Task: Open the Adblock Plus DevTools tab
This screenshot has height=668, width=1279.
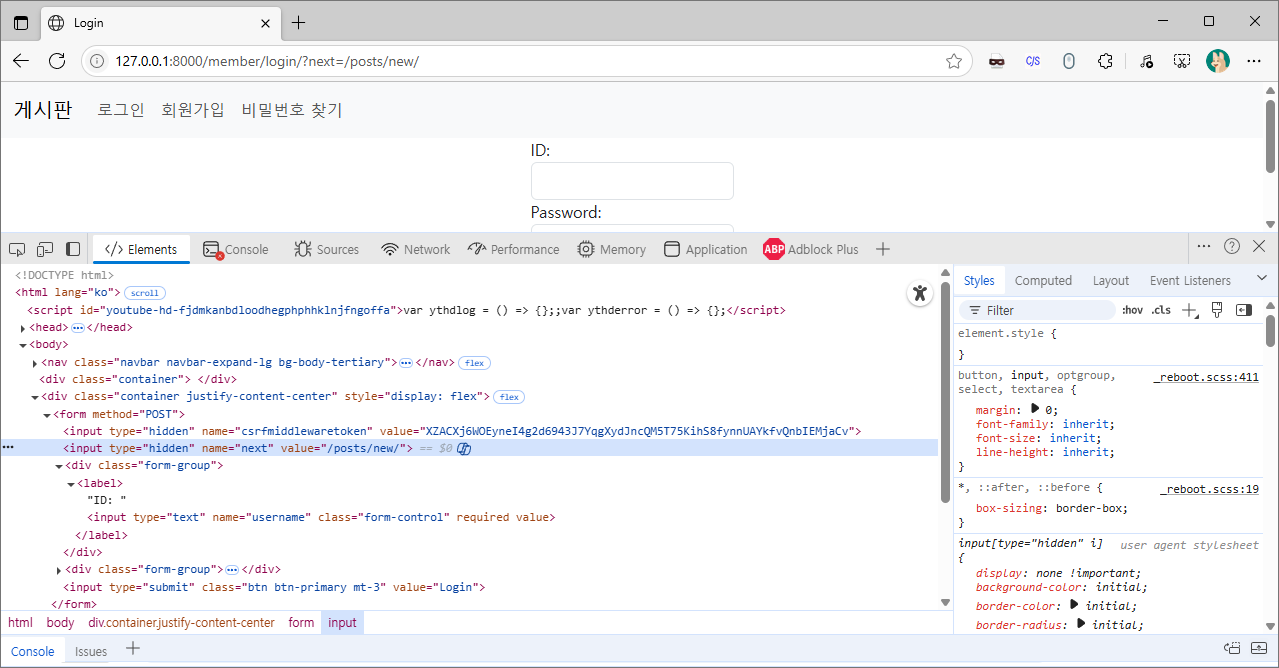Action: [x=811, y=249]
